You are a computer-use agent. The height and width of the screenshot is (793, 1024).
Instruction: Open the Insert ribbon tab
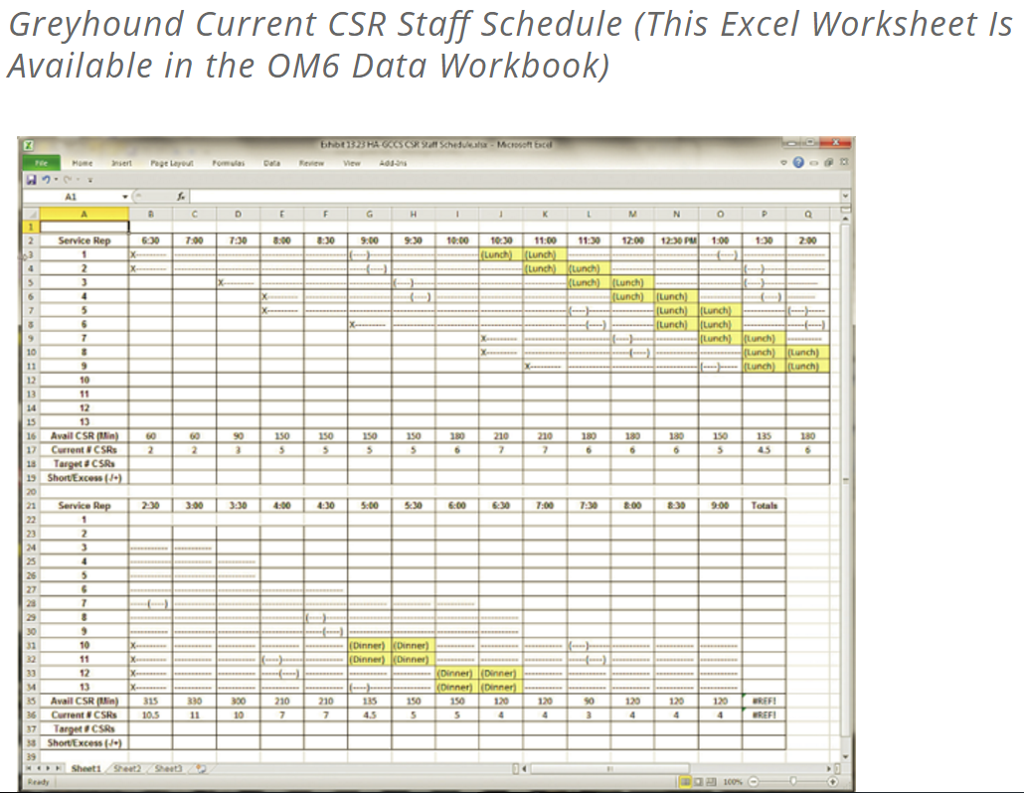121,163
